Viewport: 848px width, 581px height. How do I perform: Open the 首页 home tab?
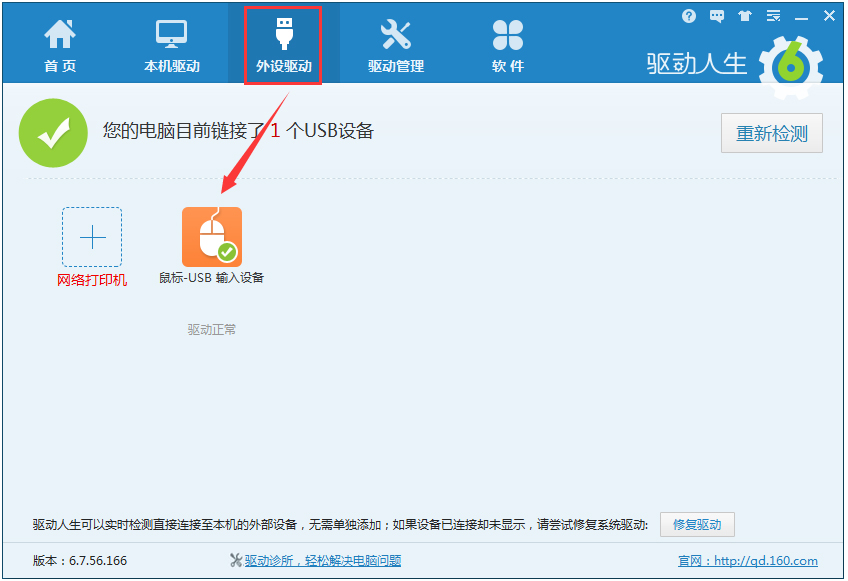pyautogui.click(x=60, y=45)
